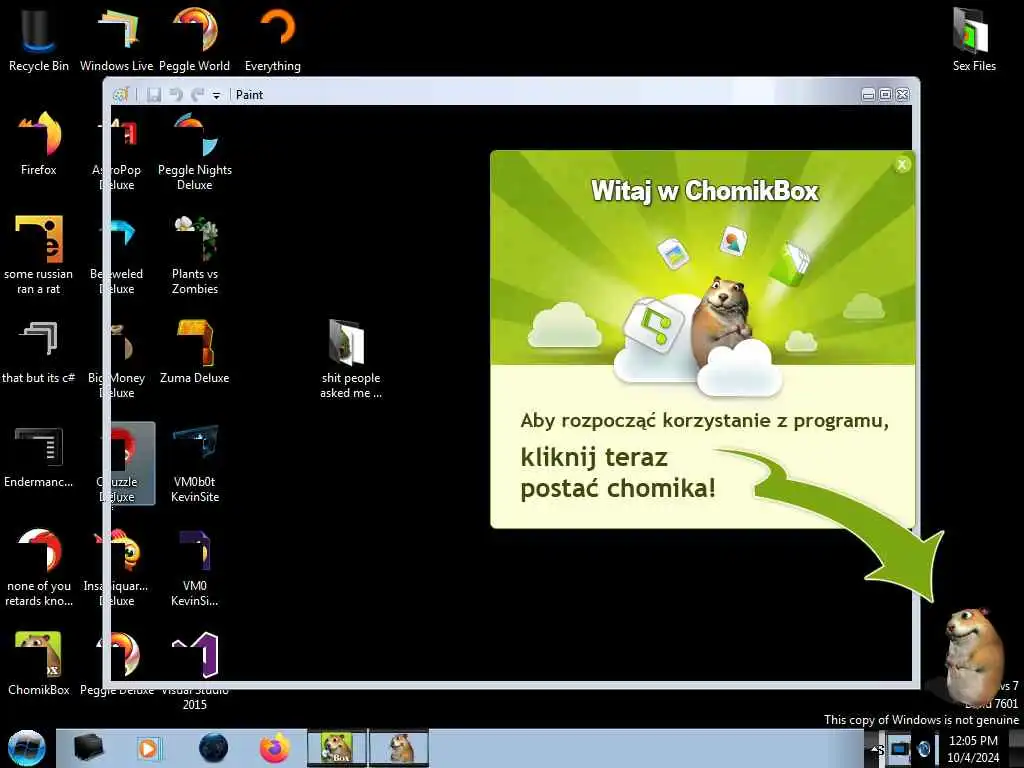Launch Windows Media Player from taskbar
1024x768 pixels.
148,748
